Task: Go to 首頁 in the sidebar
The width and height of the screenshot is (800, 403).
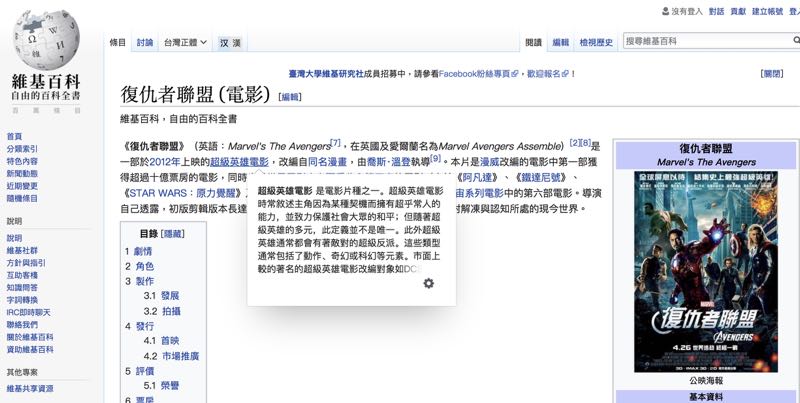Action: pyautogui.click(x=14, y=136)
